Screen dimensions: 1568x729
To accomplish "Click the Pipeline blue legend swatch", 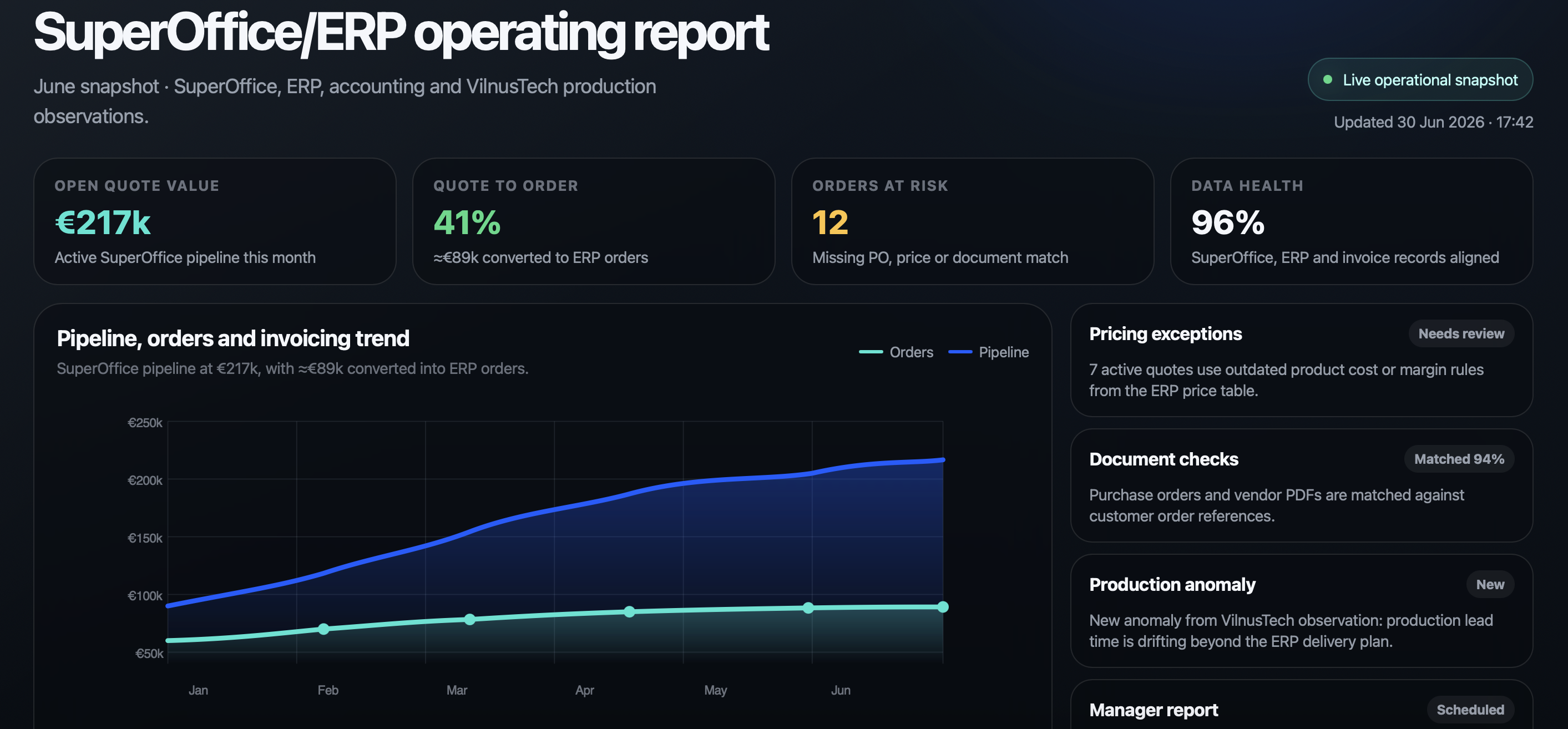I will (960, 352).
